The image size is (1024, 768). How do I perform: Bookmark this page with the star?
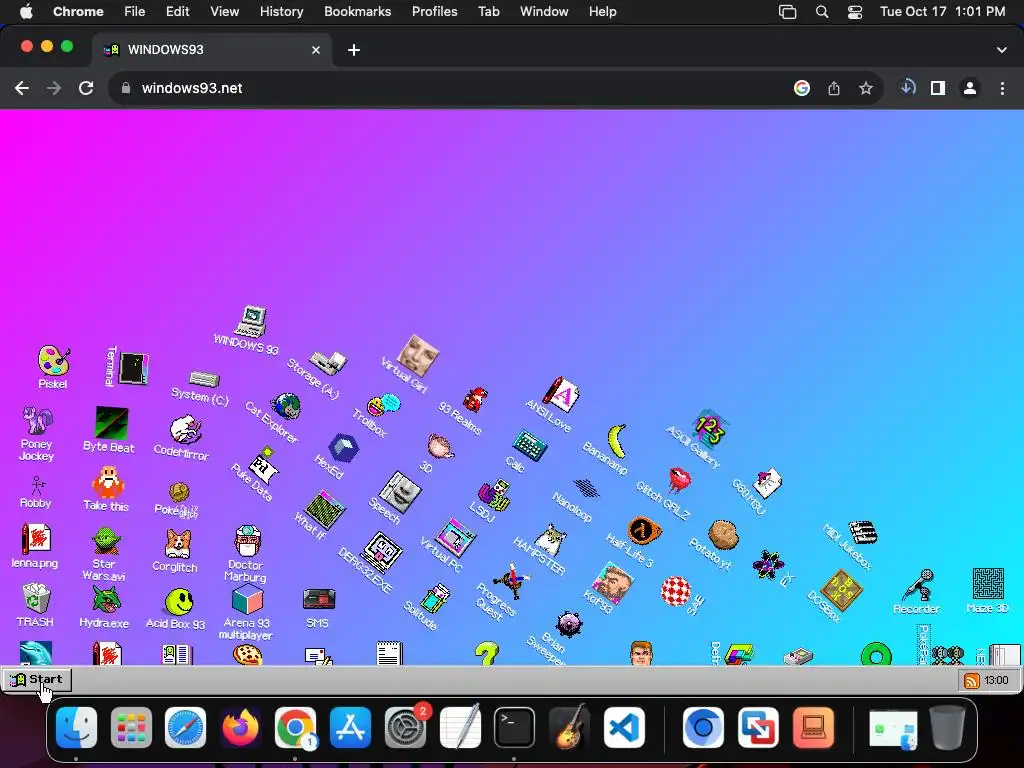pyautogui.click(x=865, y=88)
